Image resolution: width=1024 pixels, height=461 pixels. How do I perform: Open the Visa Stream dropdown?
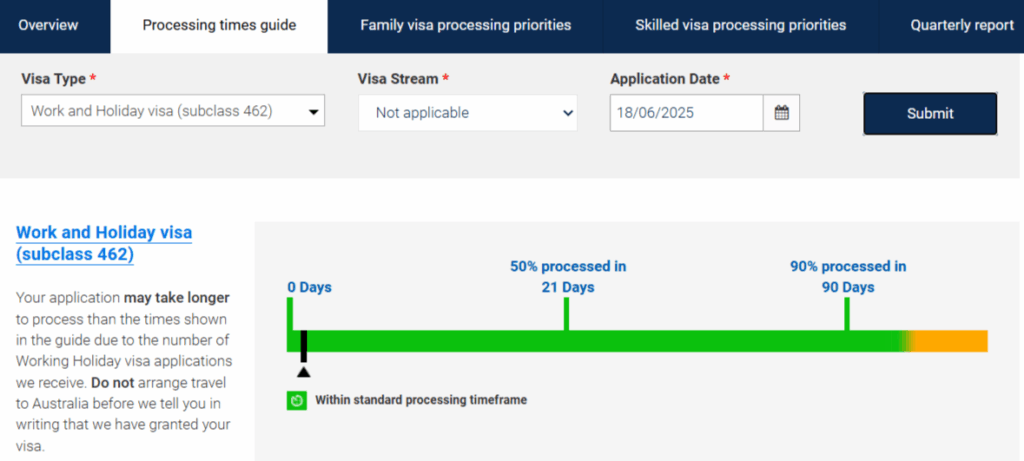[467, 113]
